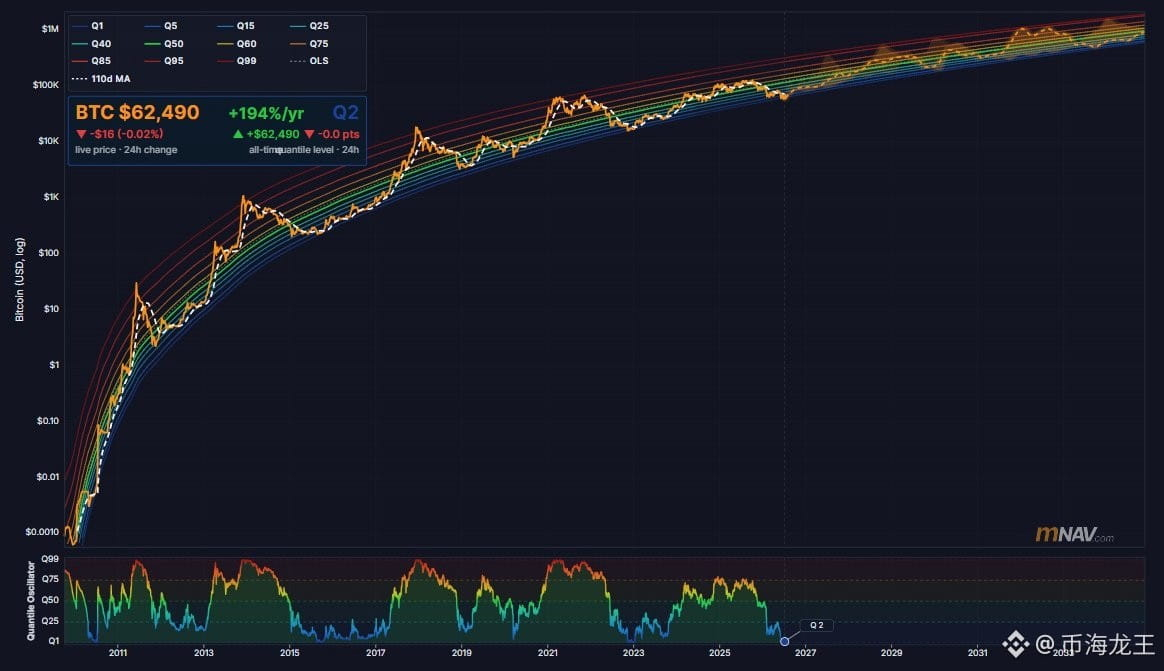This screenshot has width=1164, height=671.
Task: Toggle the Q15 legend entry
Action: 235,26
